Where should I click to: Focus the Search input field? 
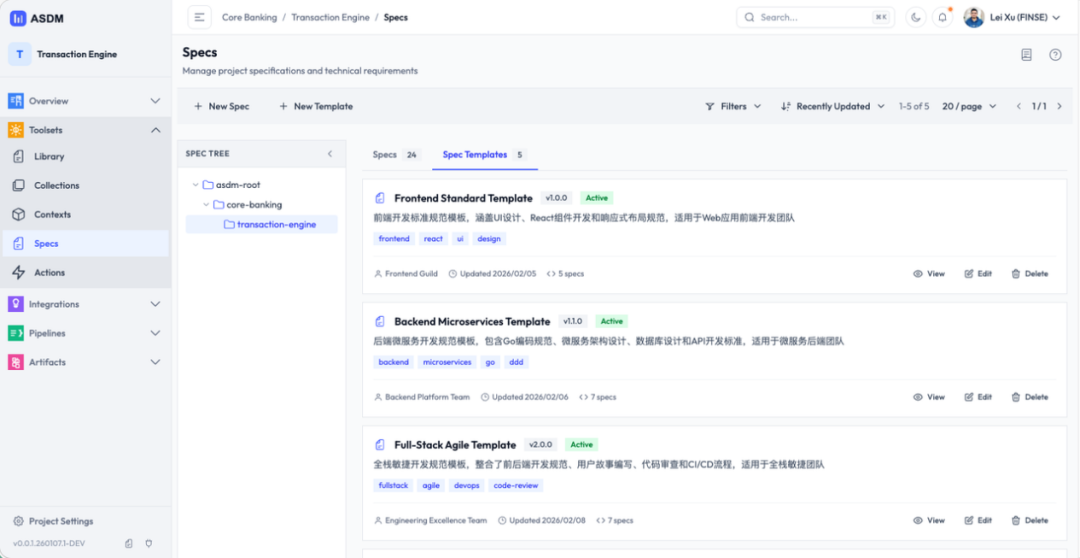816,17
